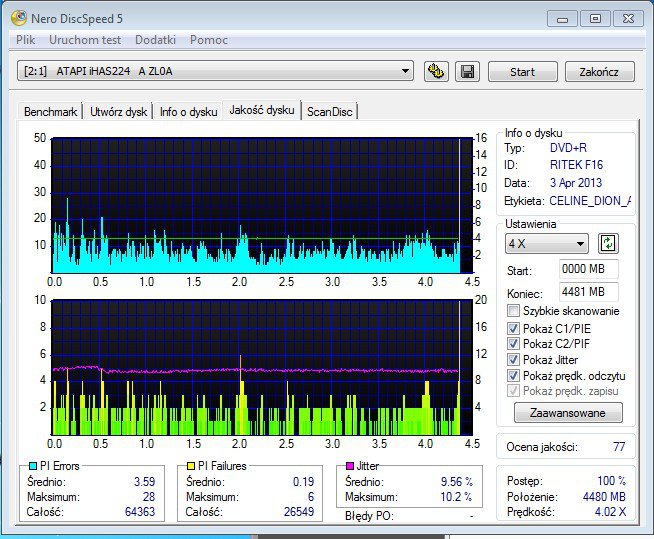This screenshot has width=654, height=539.
Task: Uncheck Pokaż Jitter option
Action: click(513, 360)
